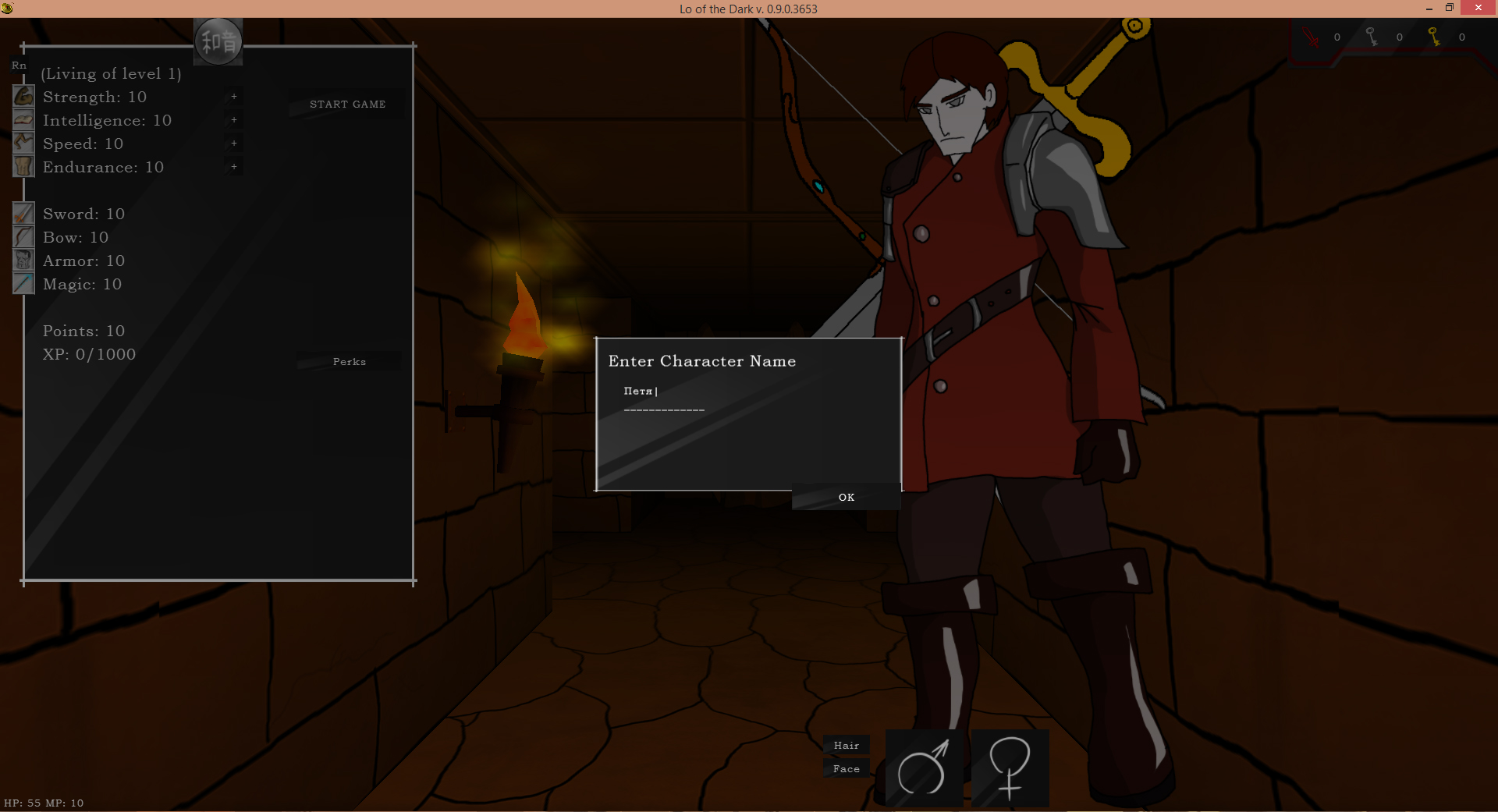Image resolution: width=1498 pixels, height=812 pixels.
Task: Close the Lo of the Dark window
Action: pyautogui.click(x=1478, y=8)
